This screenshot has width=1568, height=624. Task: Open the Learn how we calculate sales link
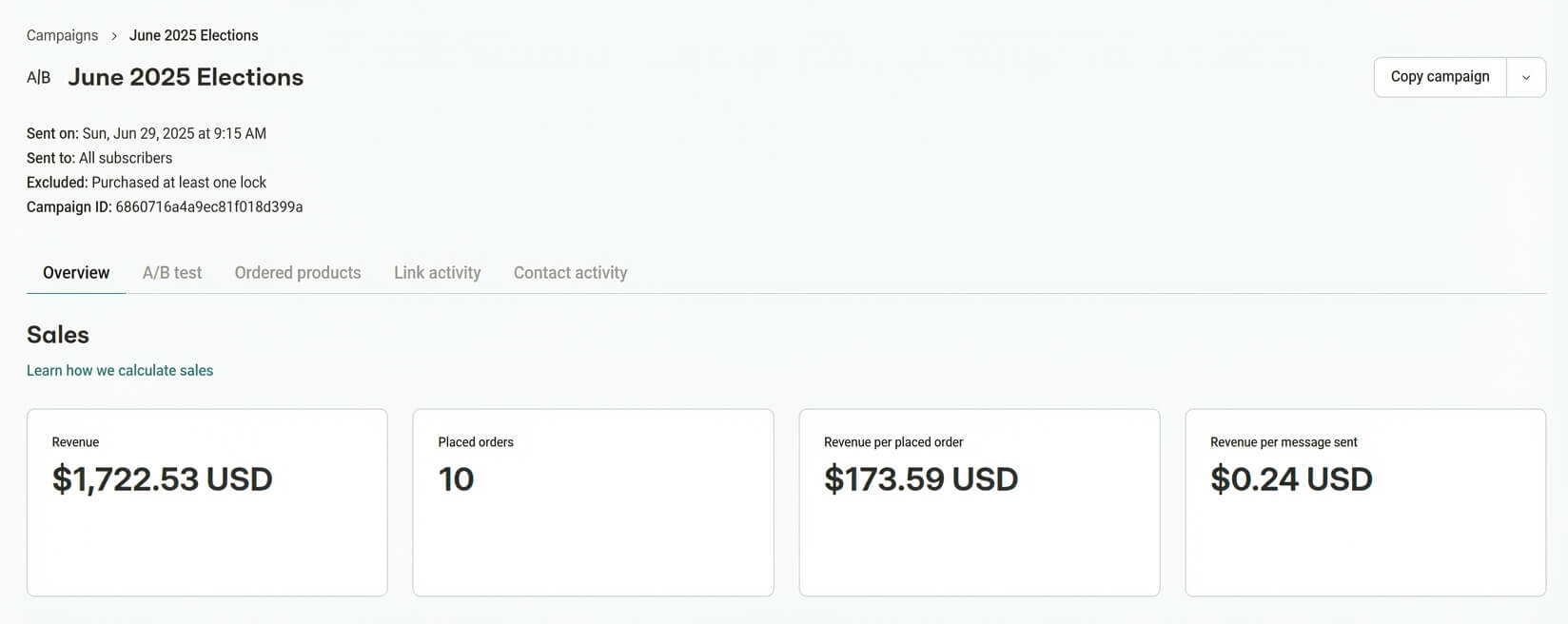click(120, 370)
